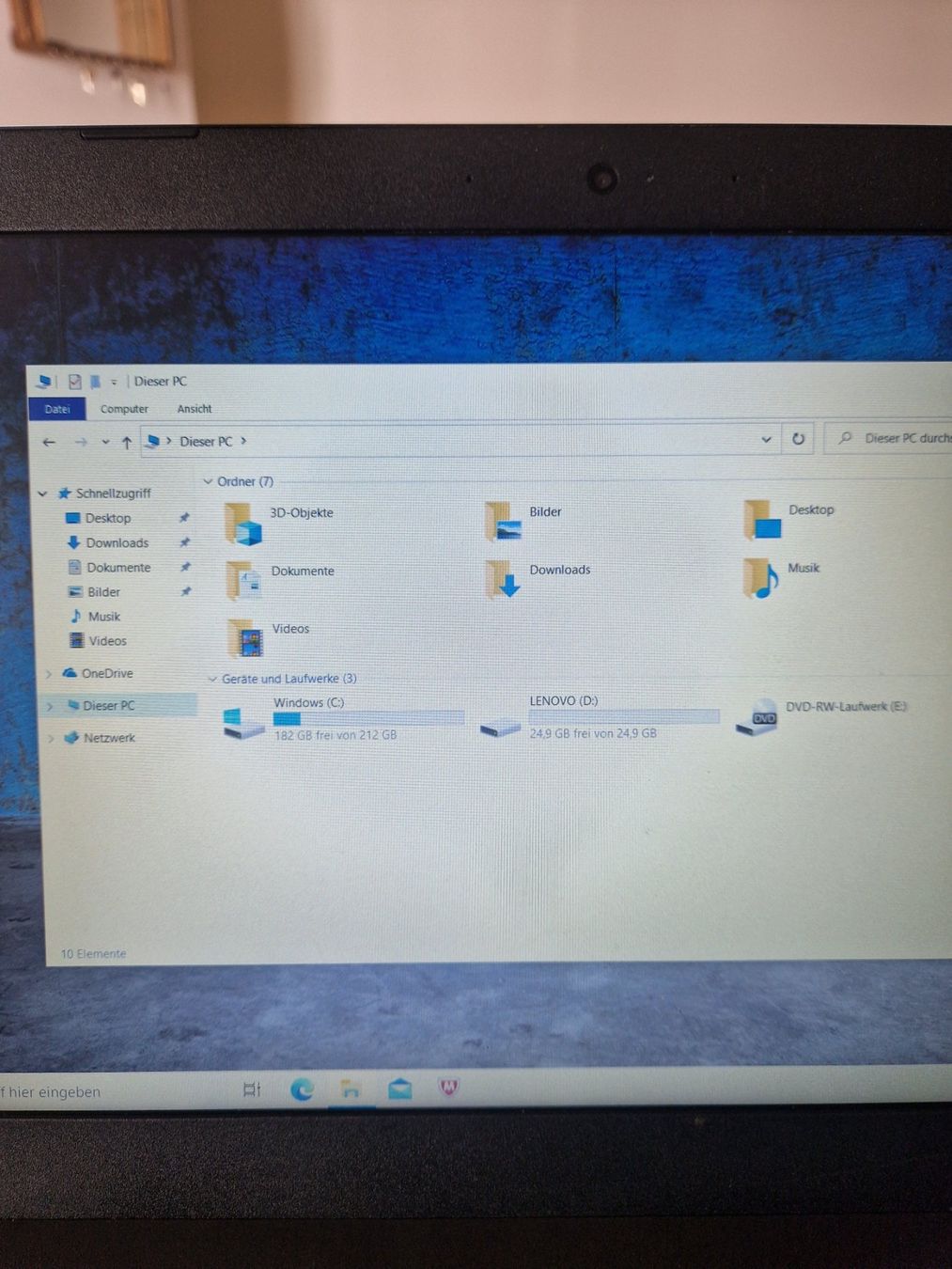Screen dimensions: 952x1269
Task: Click the Windows (C:) storage usage bar
Action: pos(368,718)
